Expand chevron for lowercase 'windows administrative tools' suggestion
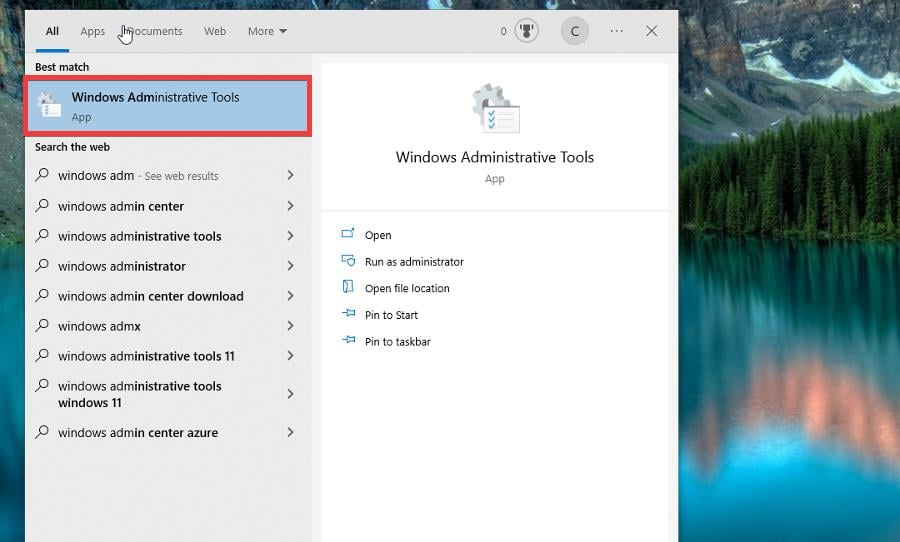This screenshot has width=900, height=542. point(290,236)
